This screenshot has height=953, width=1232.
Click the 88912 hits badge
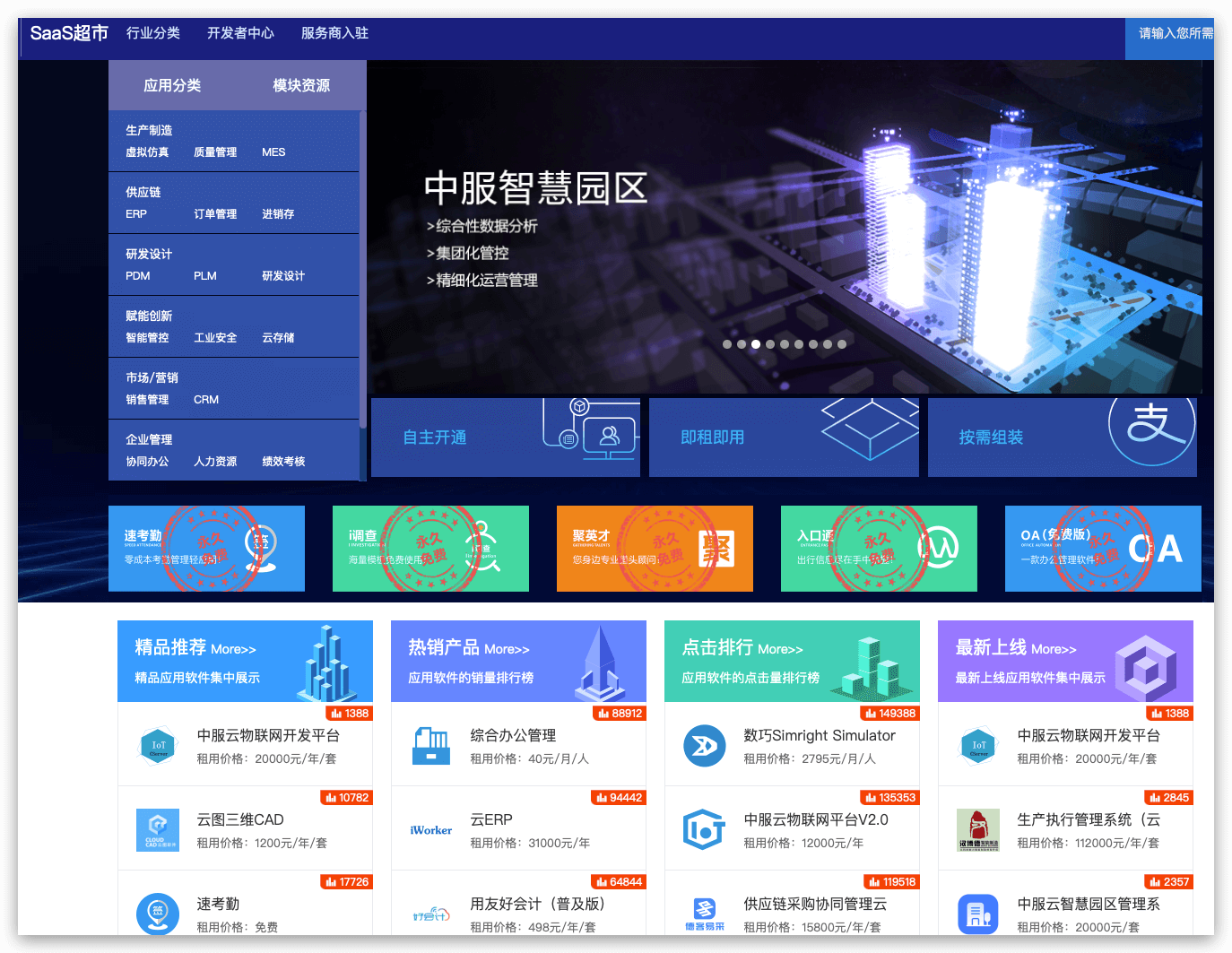tap(620, 714)
